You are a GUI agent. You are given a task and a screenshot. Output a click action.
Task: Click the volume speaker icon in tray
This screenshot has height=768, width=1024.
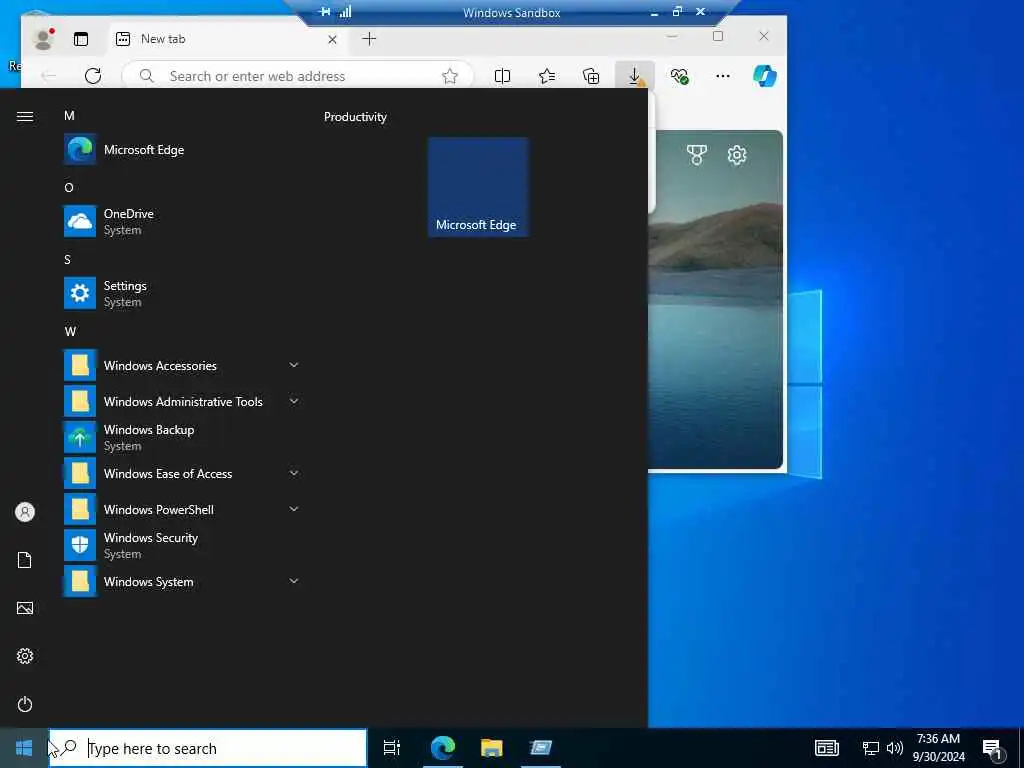[895, 748]
